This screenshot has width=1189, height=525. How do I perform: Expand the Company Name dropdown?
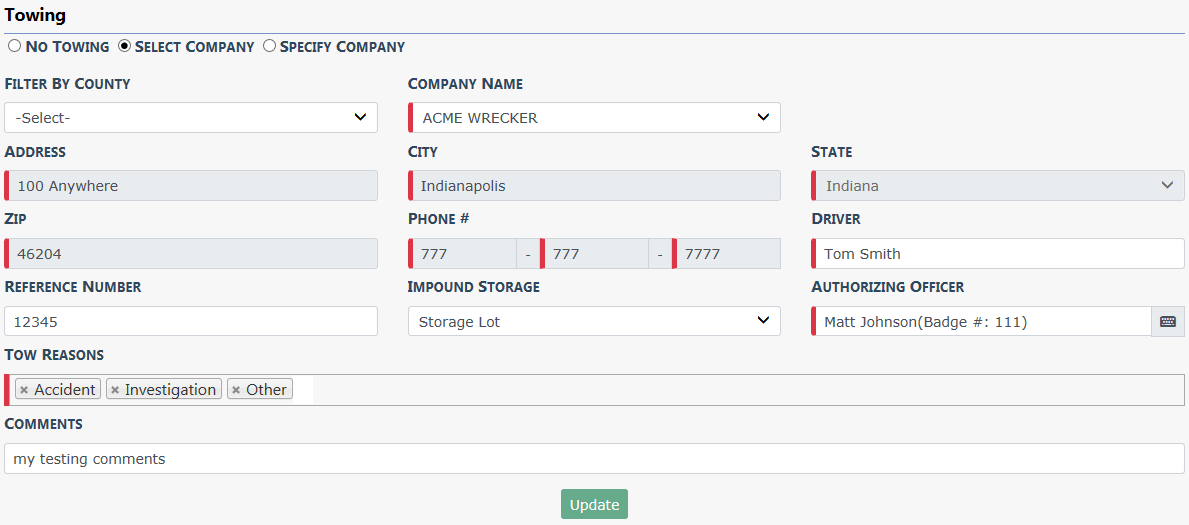pos(594,118)
